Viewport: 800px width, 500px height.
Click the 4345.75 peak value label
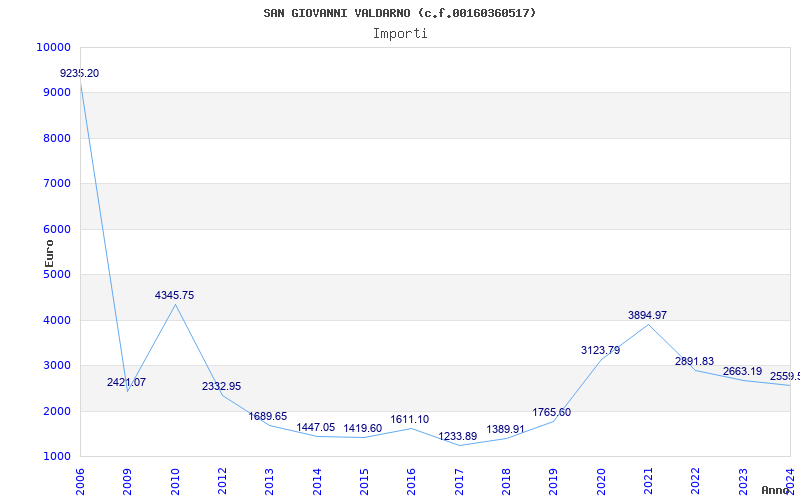point(174,295)
